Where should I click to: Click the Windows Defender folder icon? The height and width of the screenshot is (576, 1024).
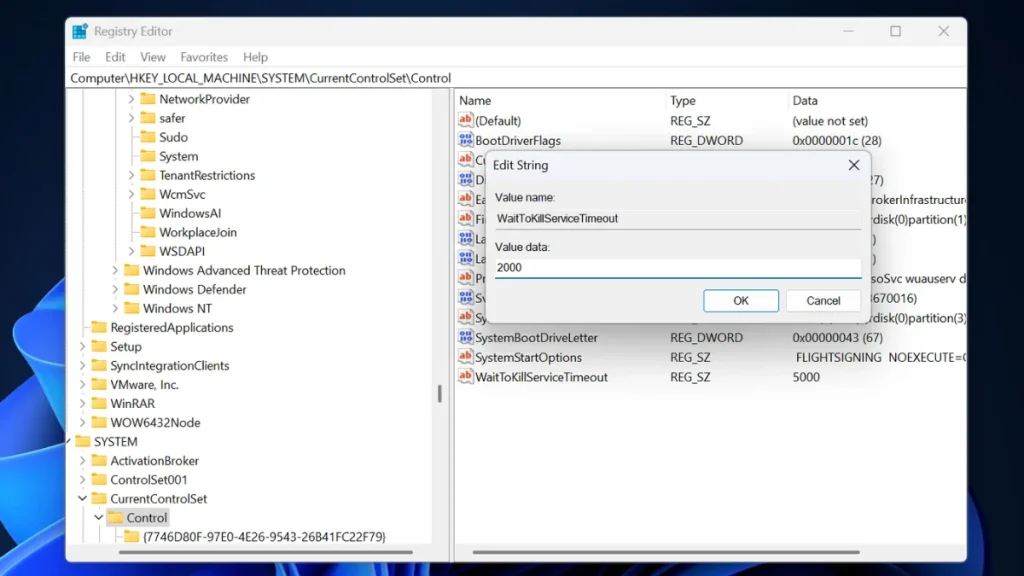[132, 289]
